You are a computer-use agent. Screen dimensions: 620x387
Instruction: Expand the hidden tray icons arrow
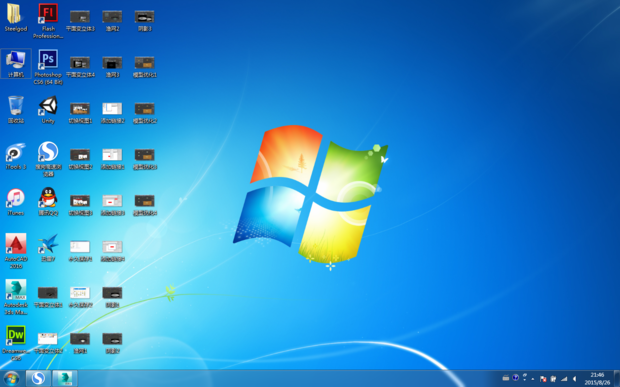[x=533, y=379]
